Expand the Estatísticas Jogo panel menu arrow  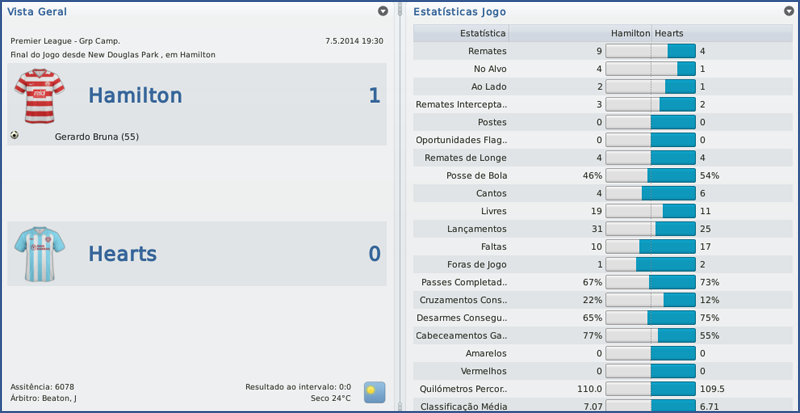pyautogui.click(x=789, y=11)
